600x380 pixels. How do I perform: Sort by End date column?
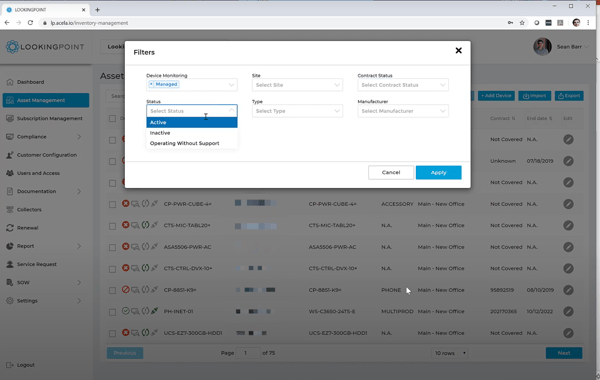point(539,119)
